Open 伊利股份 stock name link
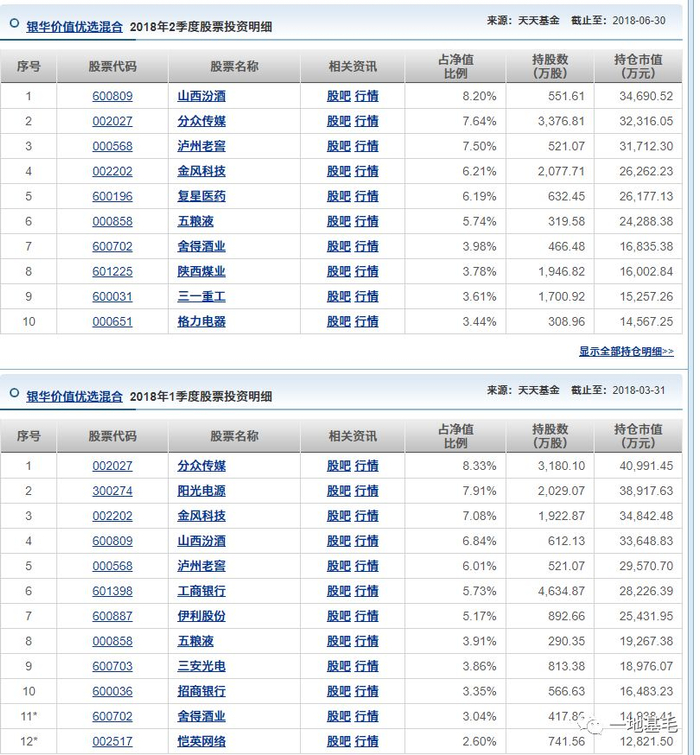 click(x=201, y=616)
